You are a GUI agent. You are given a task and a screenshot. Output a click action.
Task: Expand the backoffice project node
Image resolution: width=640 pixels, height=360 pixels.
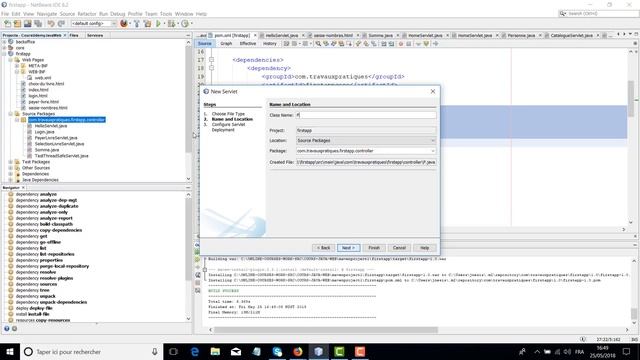(4, 42)
